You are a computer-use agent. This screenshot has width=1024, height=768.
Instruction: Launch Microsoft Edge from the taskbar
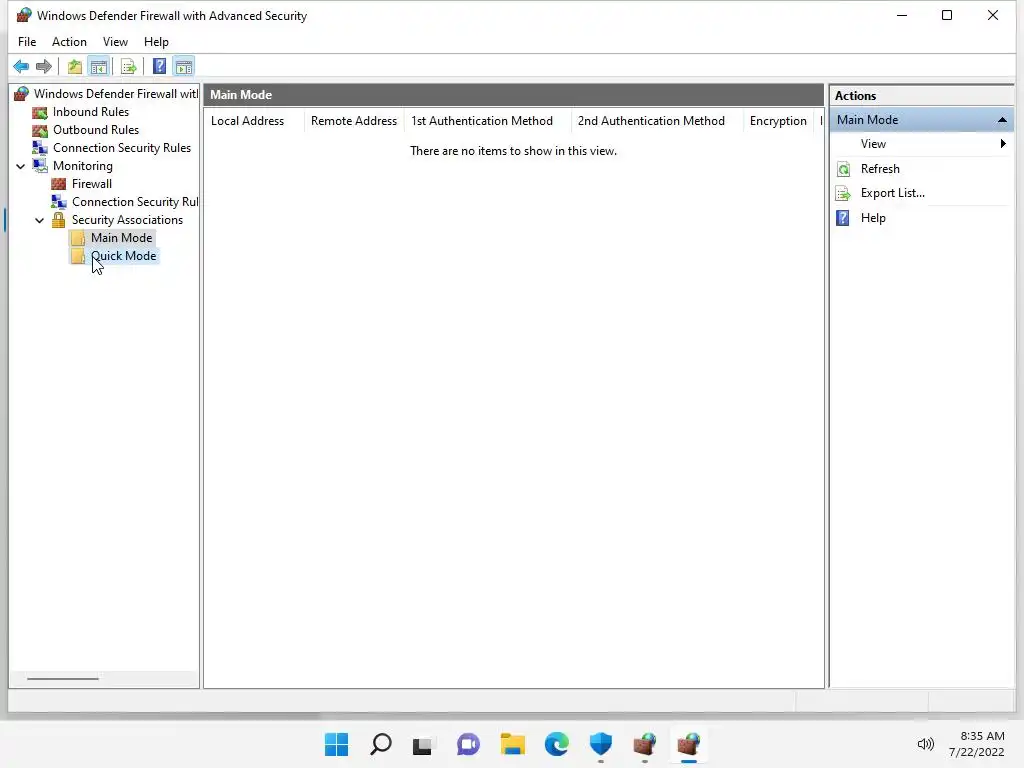556,744
